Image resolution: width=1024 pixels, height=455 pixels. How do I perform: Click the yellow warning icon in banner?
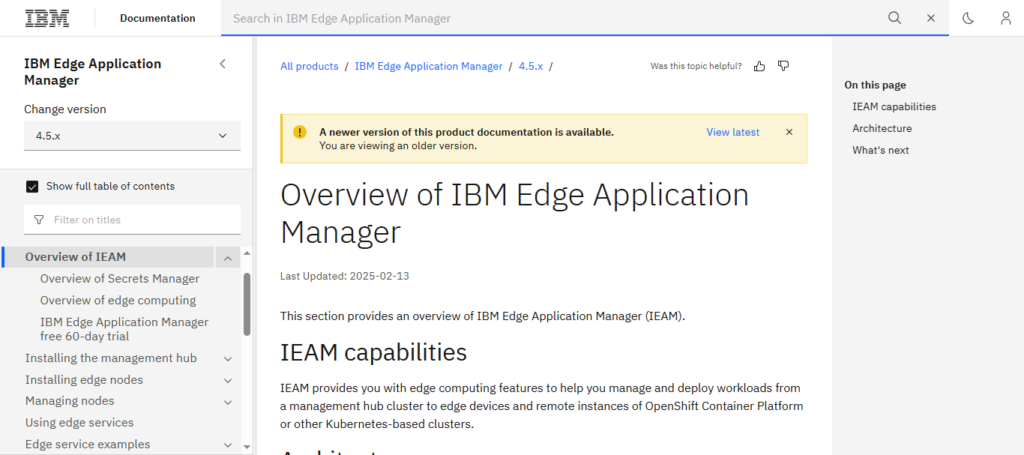click(x=299, y=132)
